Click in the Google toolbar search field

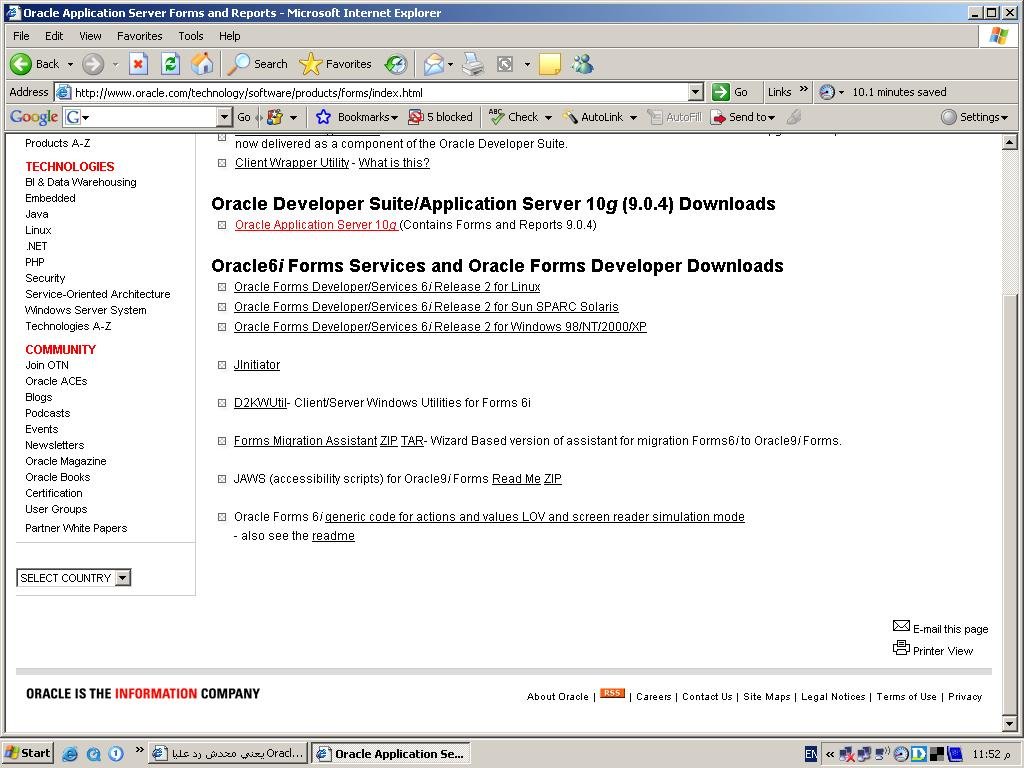coord(149,117)
